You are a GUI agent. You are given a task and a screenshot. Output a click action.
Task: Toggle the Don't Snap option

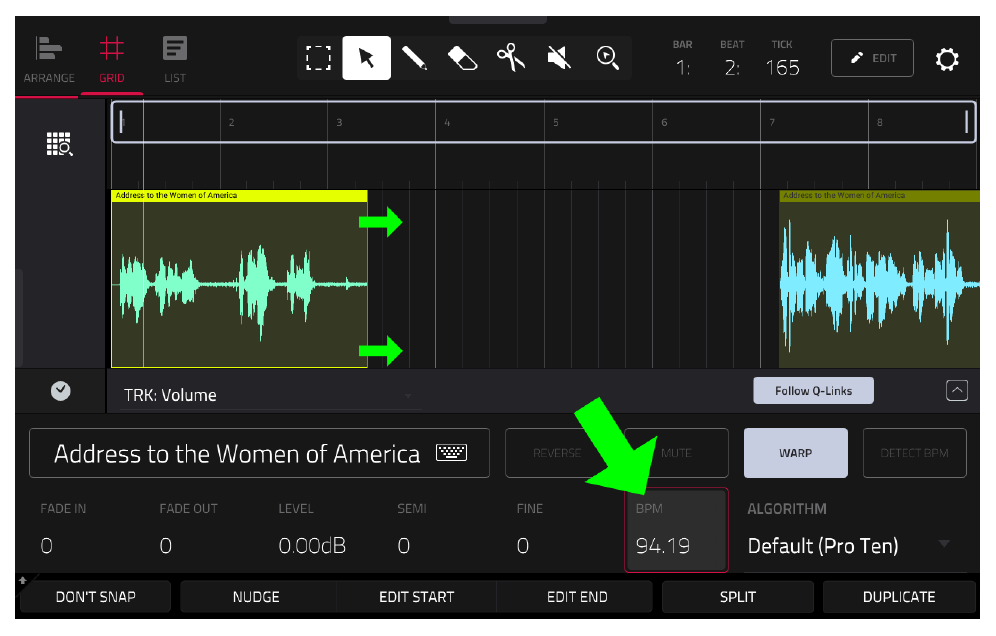[x=95, y=597]
